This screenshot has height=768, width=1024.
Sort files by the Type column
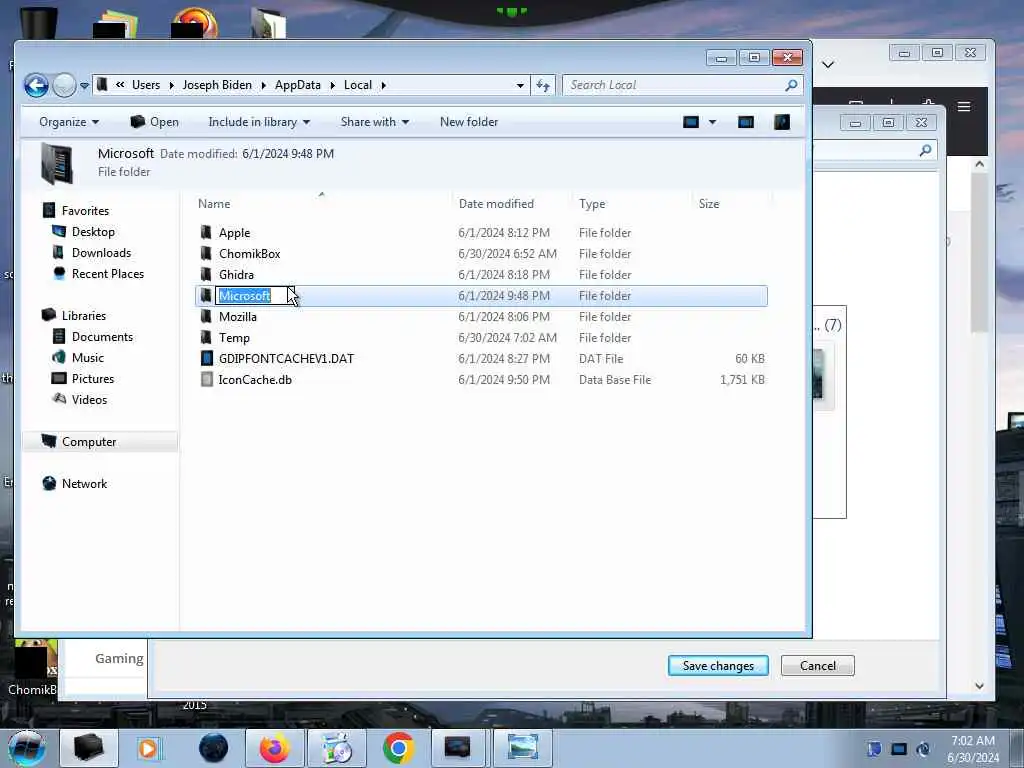[592, 204]
